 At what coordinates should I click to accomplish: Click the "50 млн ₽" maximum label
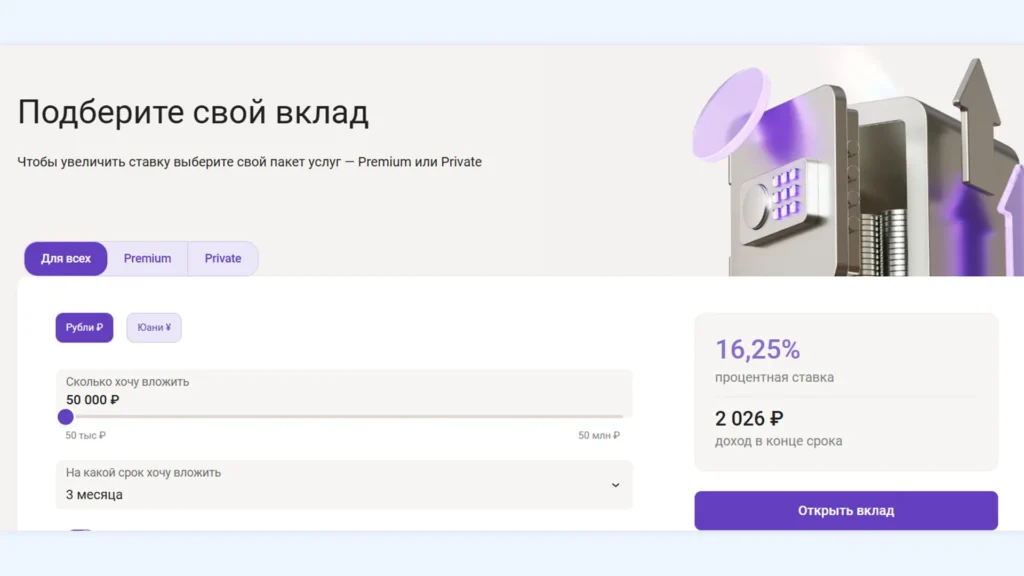(600, 436)
